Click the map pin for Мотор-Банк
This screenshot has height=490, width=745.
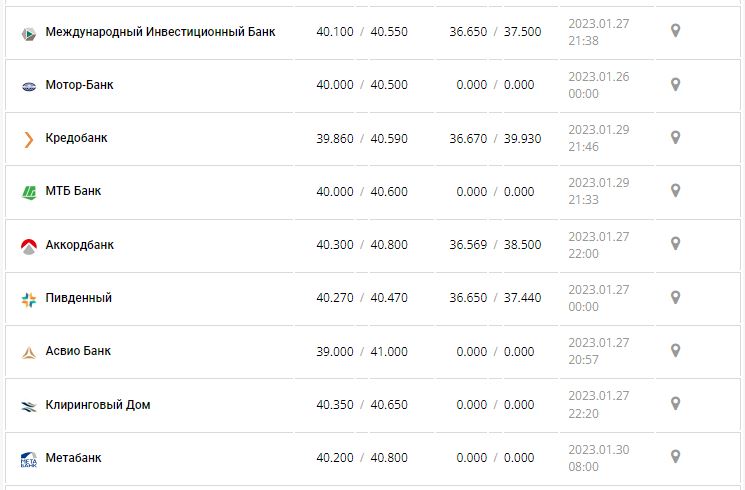point(675,85)
